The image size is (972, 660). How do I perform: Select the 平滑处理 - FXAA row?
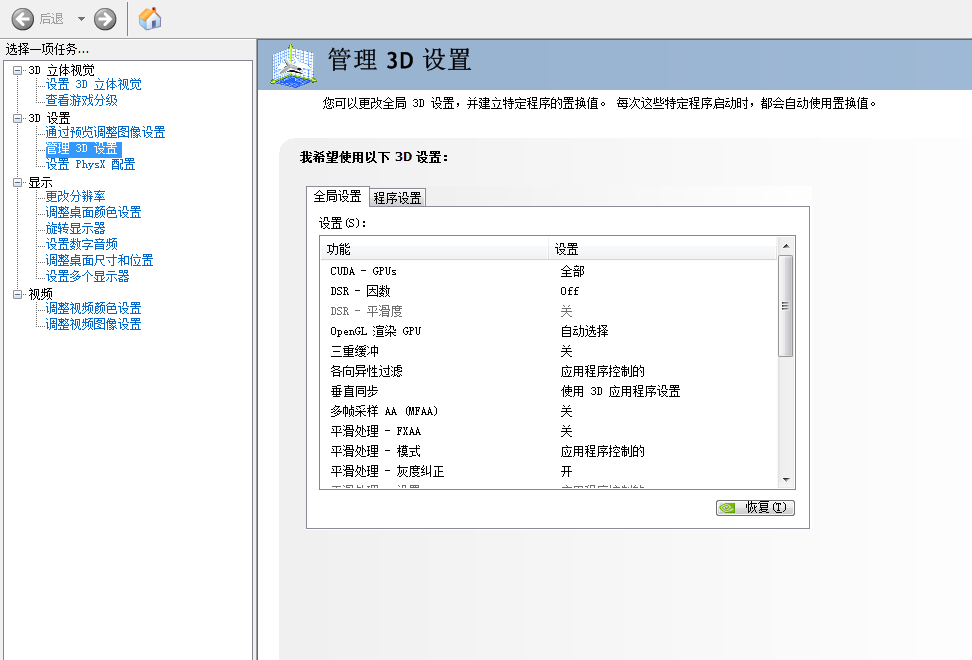549,431
